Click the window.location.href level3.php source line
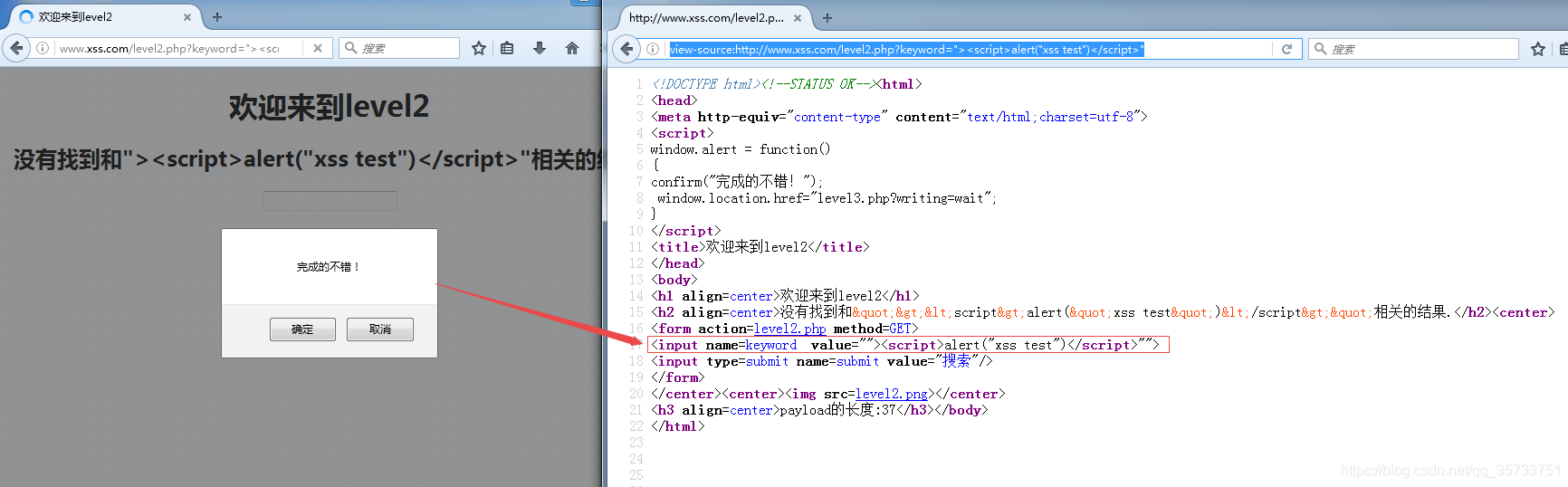Viewport: 1568px width, 487px height. (x=827, y=198)
